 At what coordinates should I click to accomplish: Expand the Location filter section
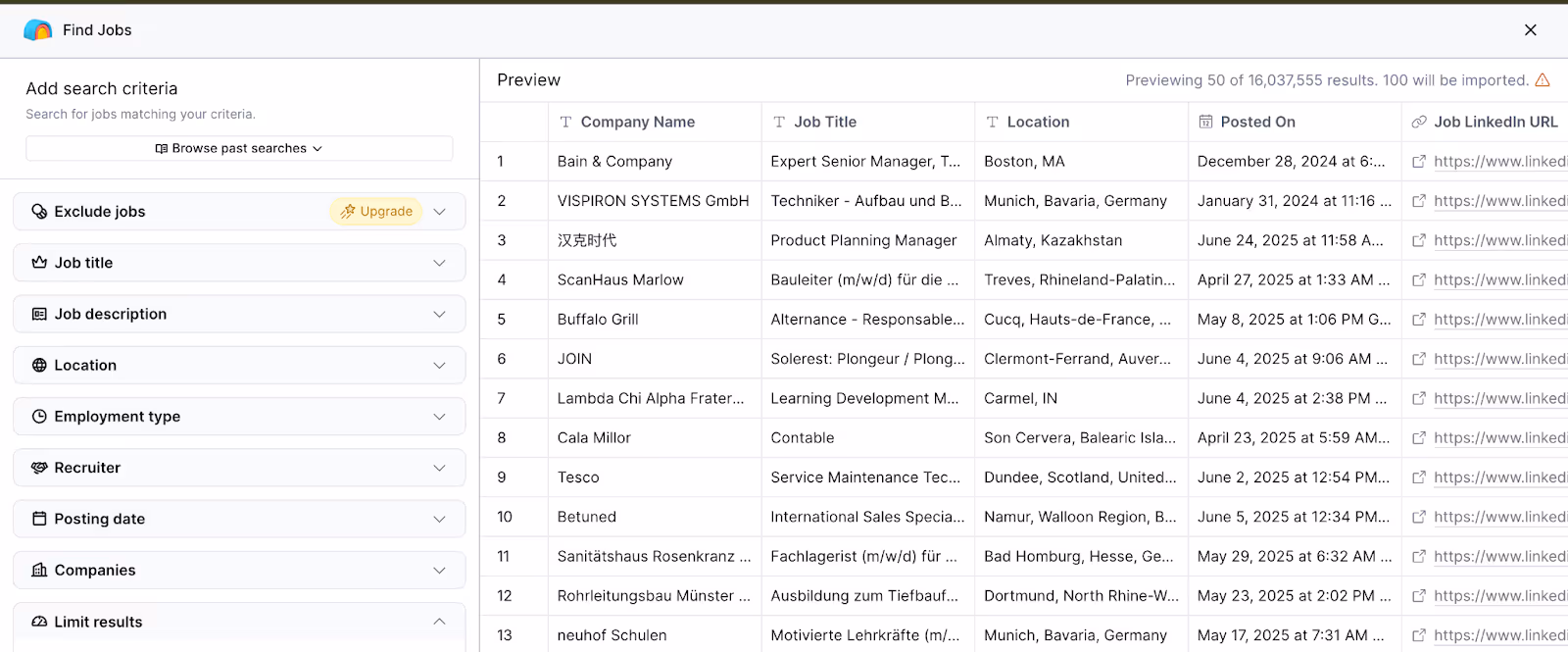click(x=239, y=365)
